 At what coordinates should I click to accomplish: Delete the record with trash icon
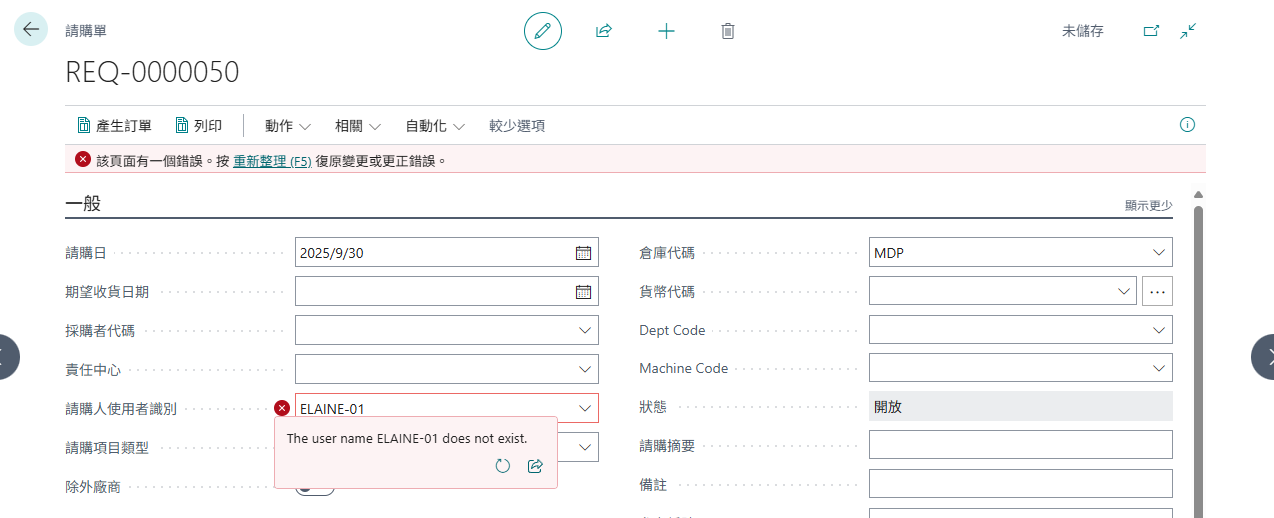[728, 31]
